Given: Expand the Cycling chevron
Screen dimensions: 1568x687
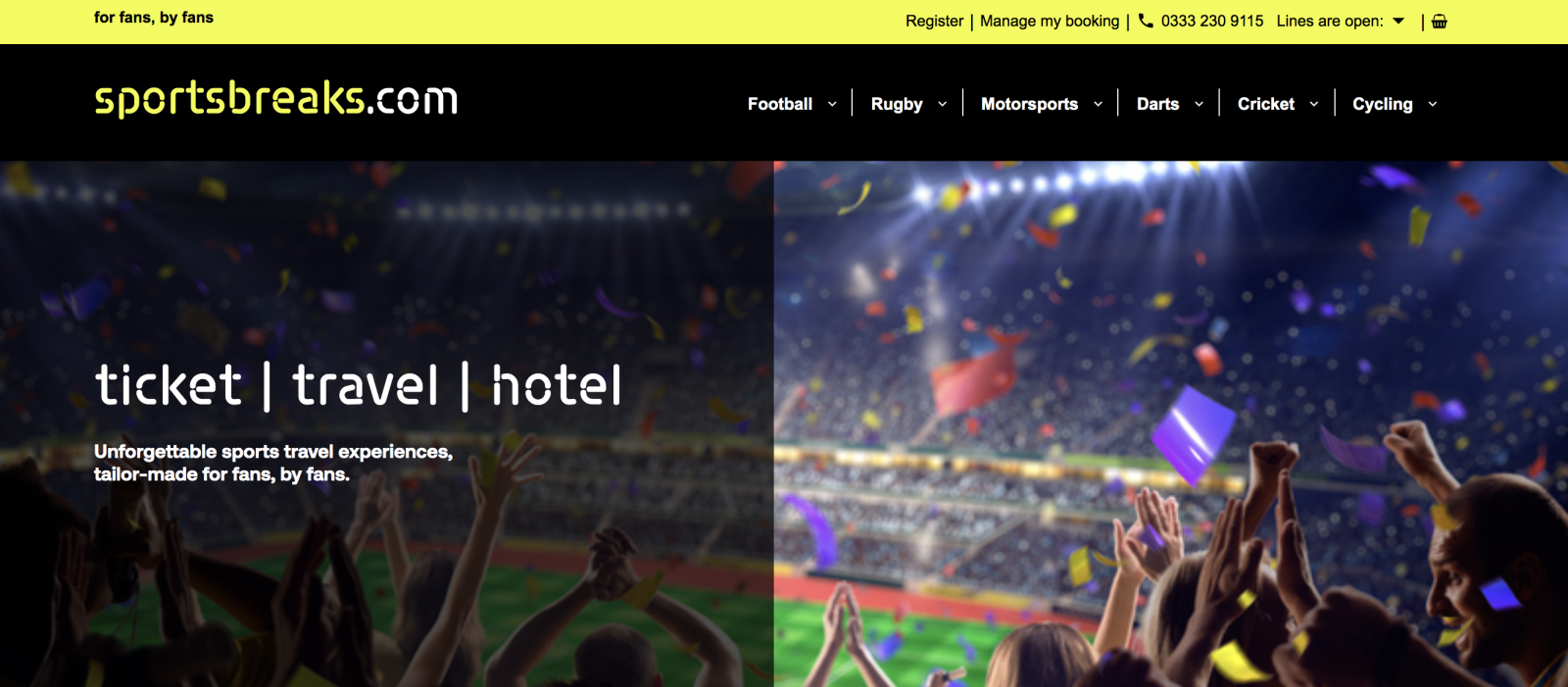Looking at the screenshot, I should pyautogui.click(x=1433, y=104).
